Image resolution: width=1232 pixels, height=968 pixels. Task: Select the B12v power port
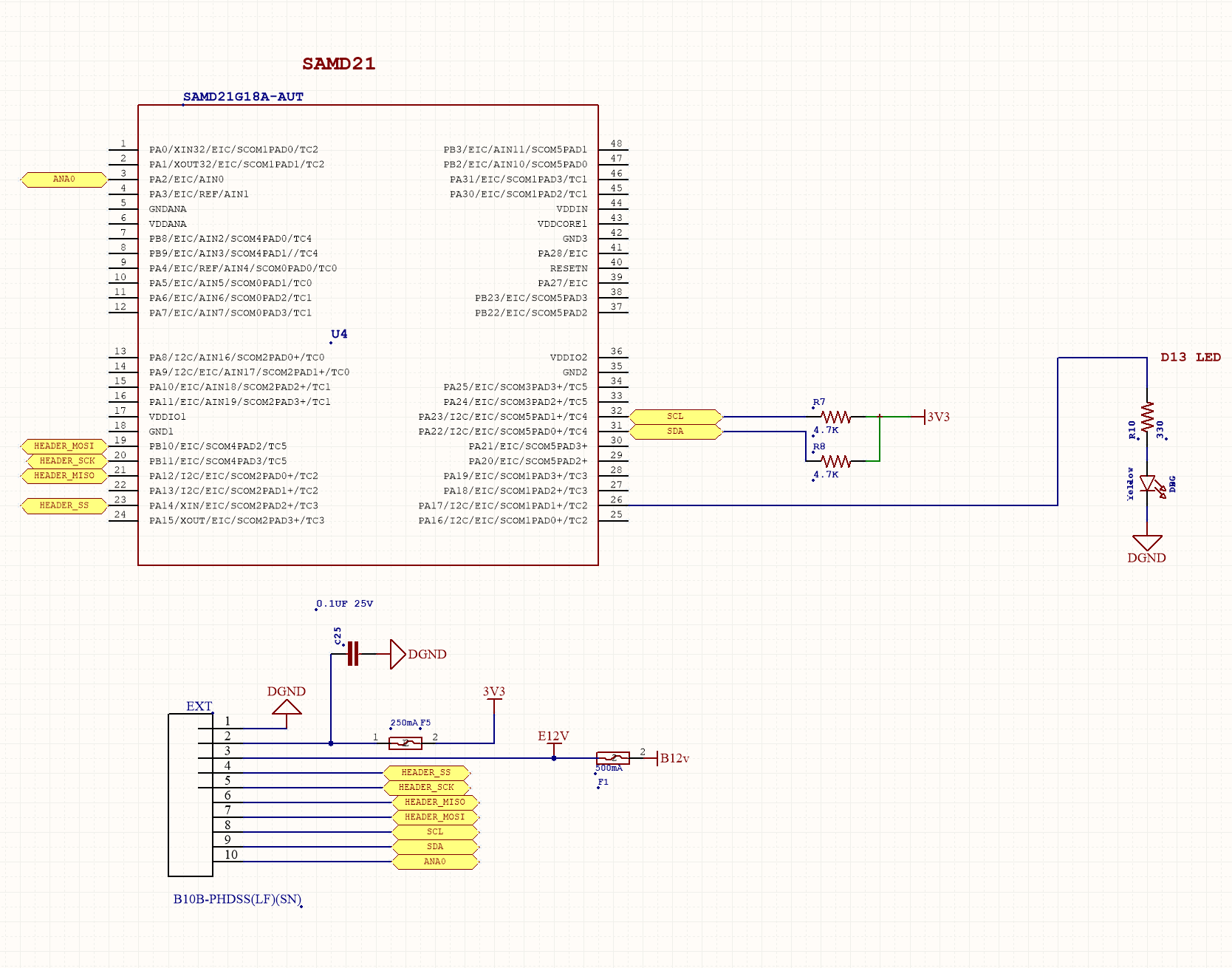[673, 758]
